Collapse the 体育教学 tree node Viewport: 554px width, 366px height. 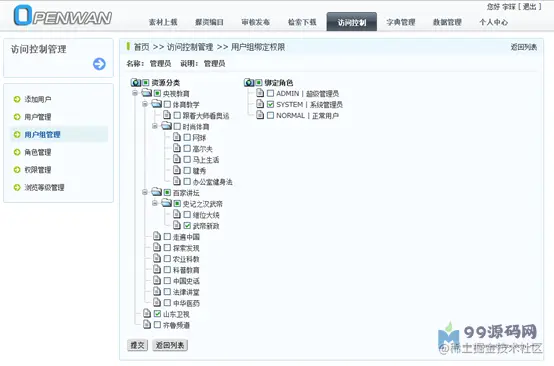click(x=145, y=104)
